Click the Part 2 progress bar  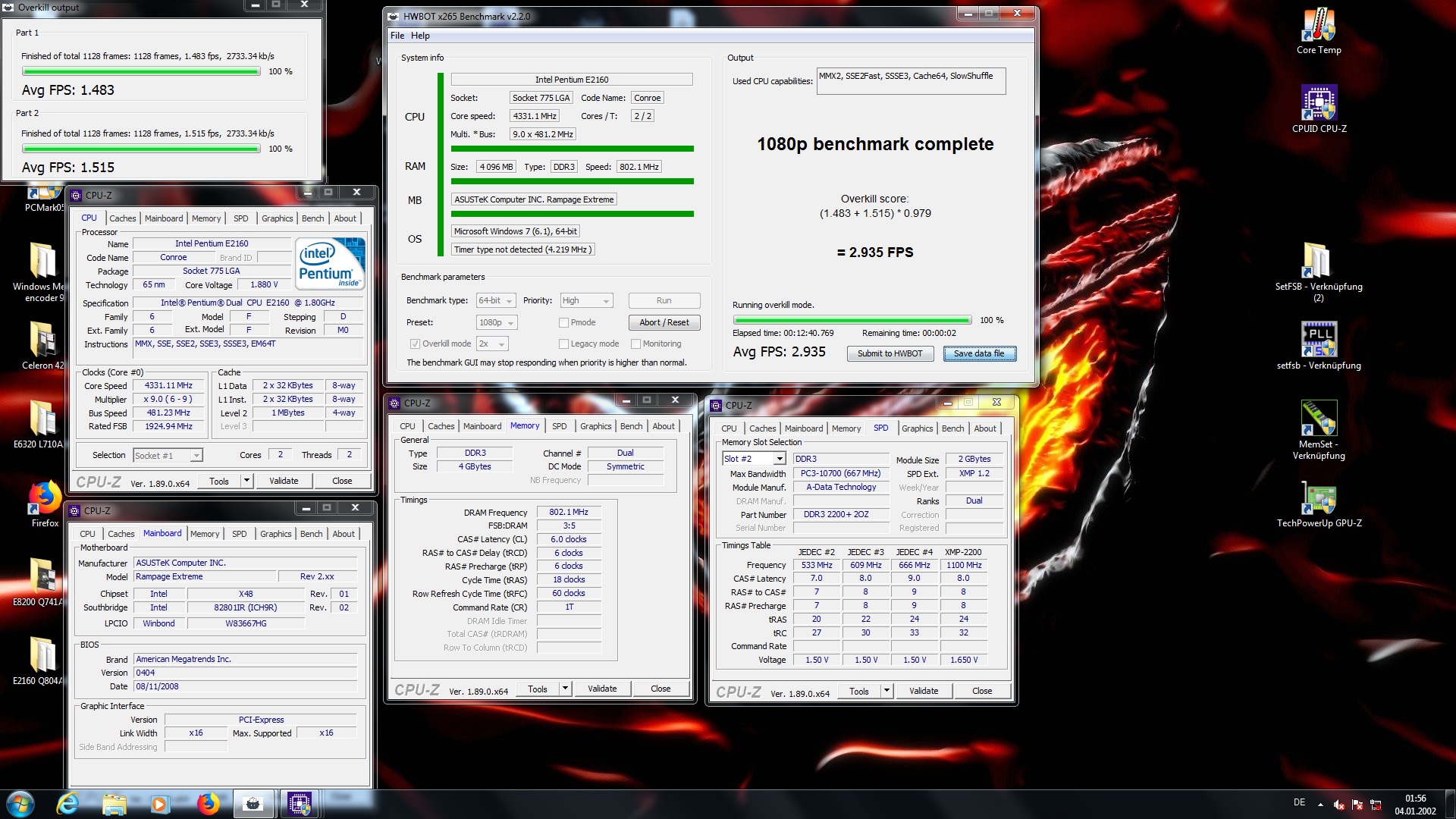tap(141, 149)
